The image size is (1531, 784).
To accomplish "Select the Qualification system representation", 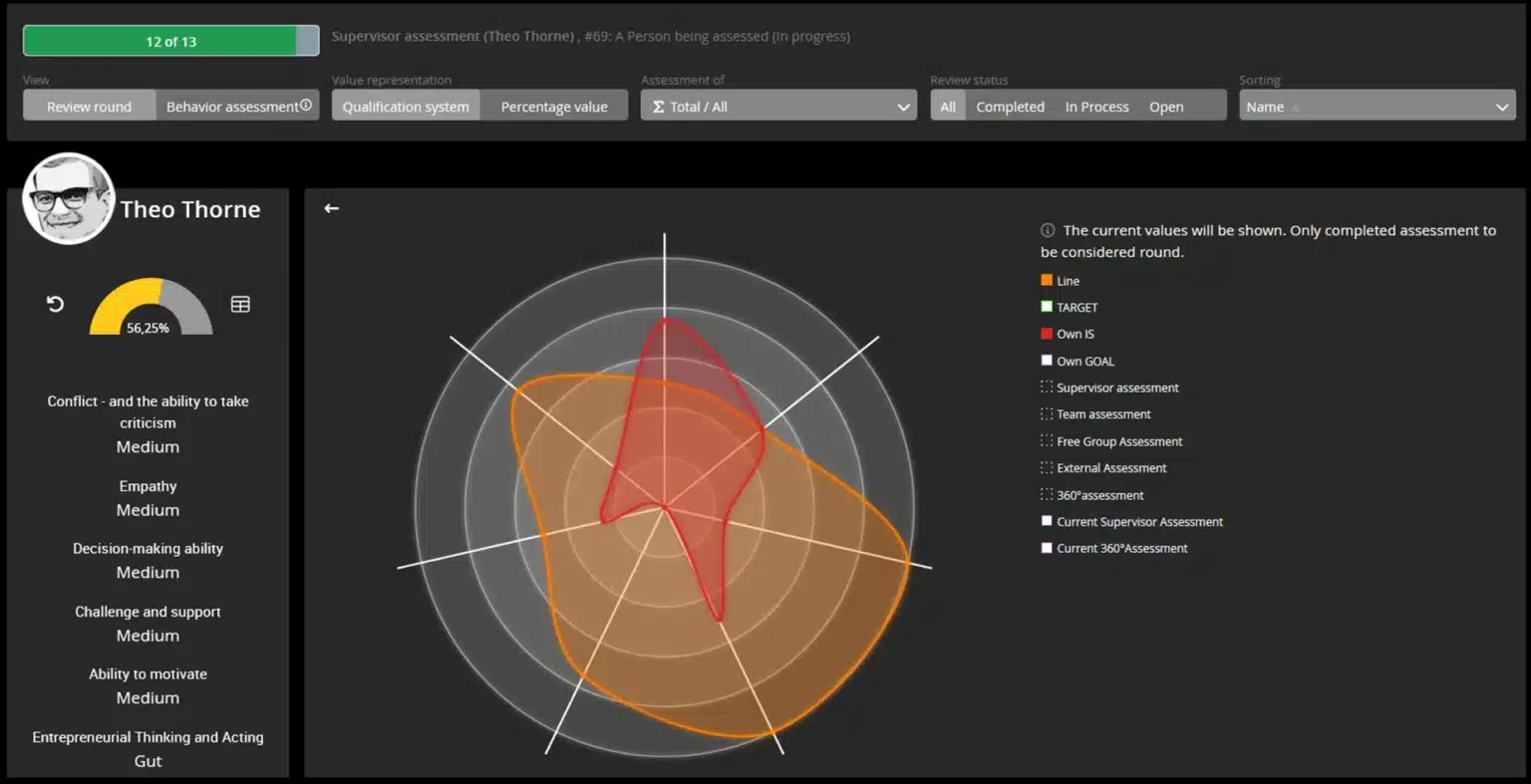I will point(405,106).
